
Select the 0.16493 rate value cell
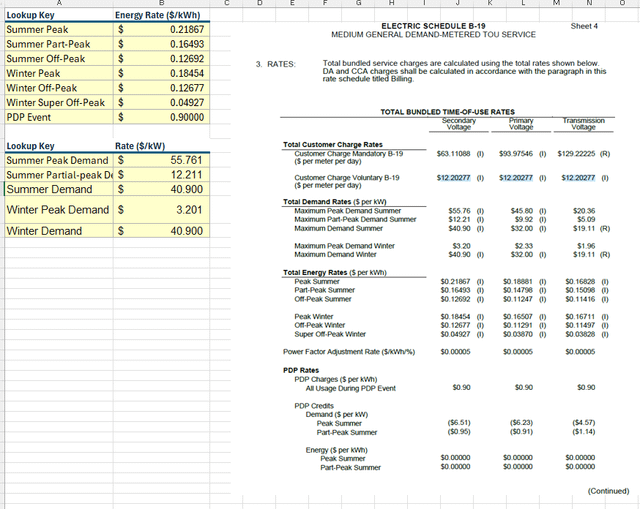(x=162, y=44)
